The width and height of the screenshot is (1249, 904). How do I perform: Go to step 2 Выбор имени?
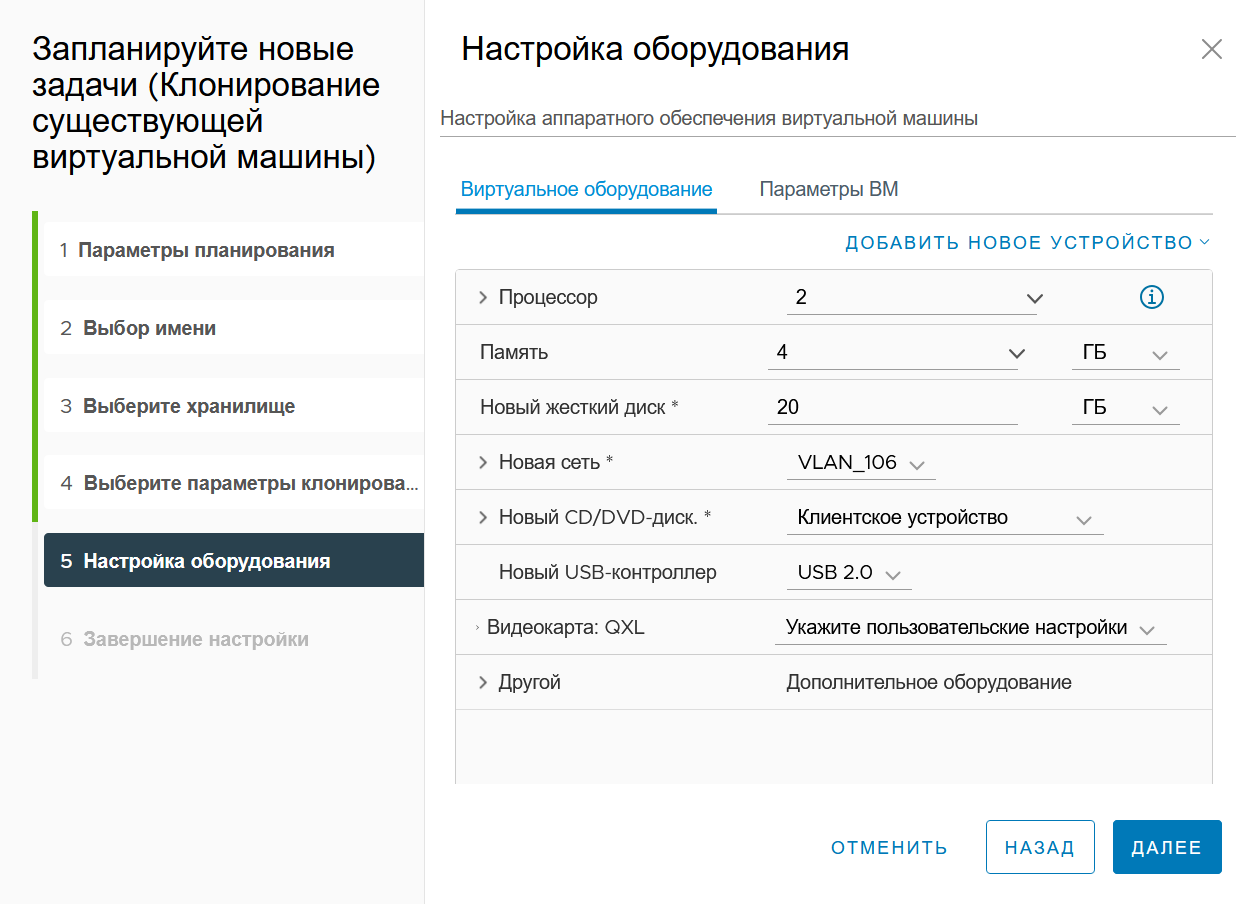coord(234,328)
